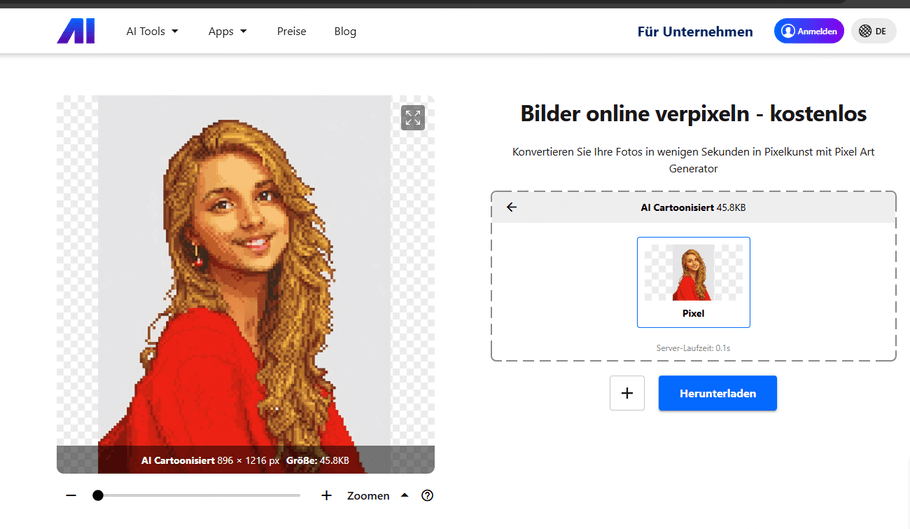Go to the Preise page
Screen dimensions: 910x529
291,31
